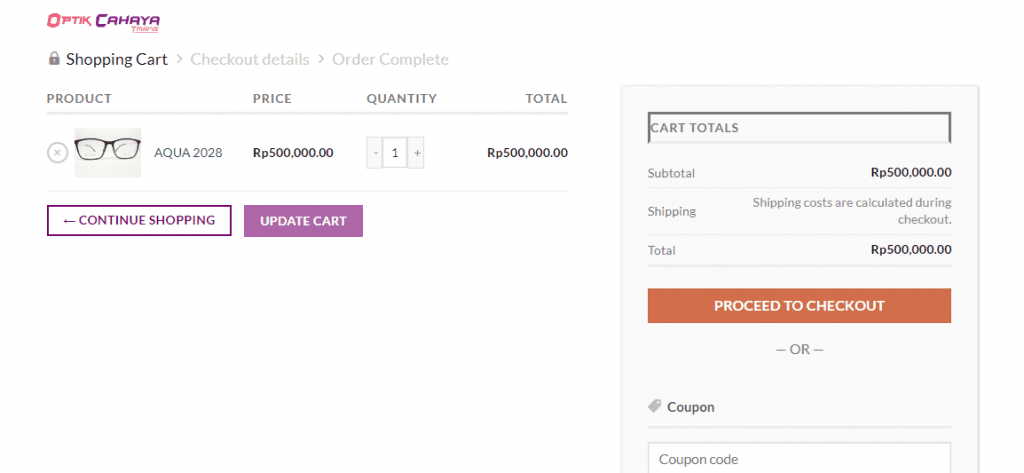Image resolution: width=1024 pixels, height=473 pixels.
Task: Decrease quantity with the minus button
Action: (x=375, y=153)
